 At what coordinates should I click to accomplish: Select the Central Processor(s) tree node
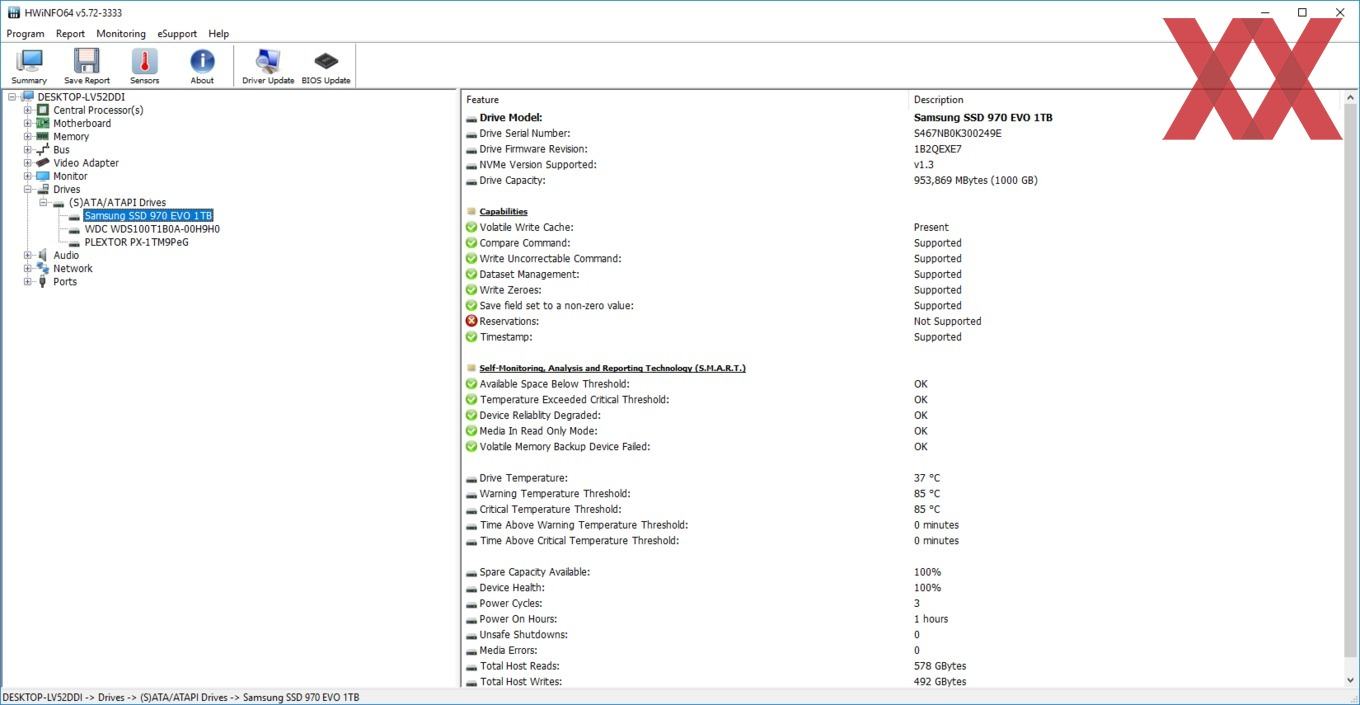[x=98, y=110]
